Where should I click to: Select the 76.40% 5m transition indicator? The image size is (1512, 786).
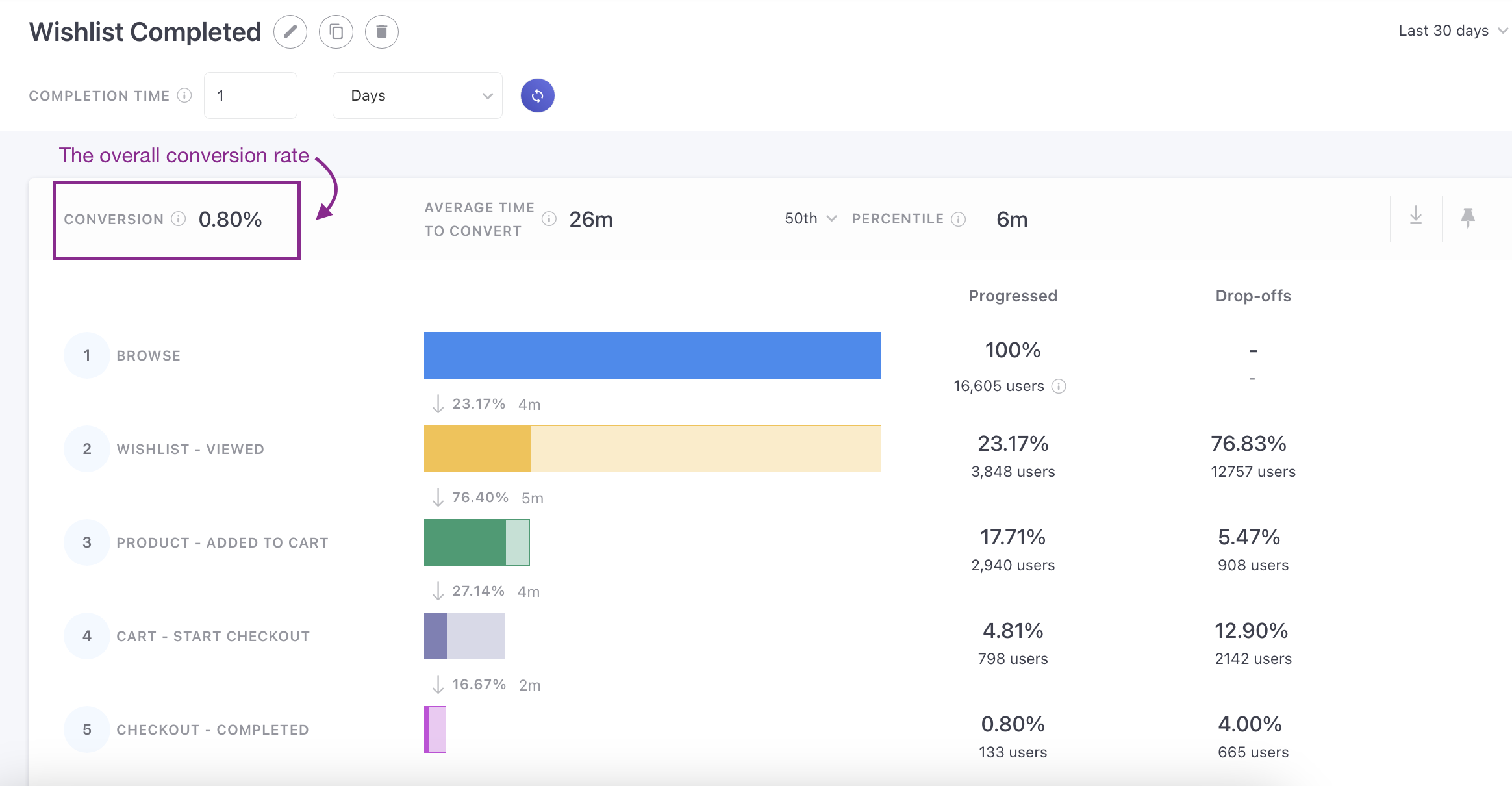click(x=487, y=498)
